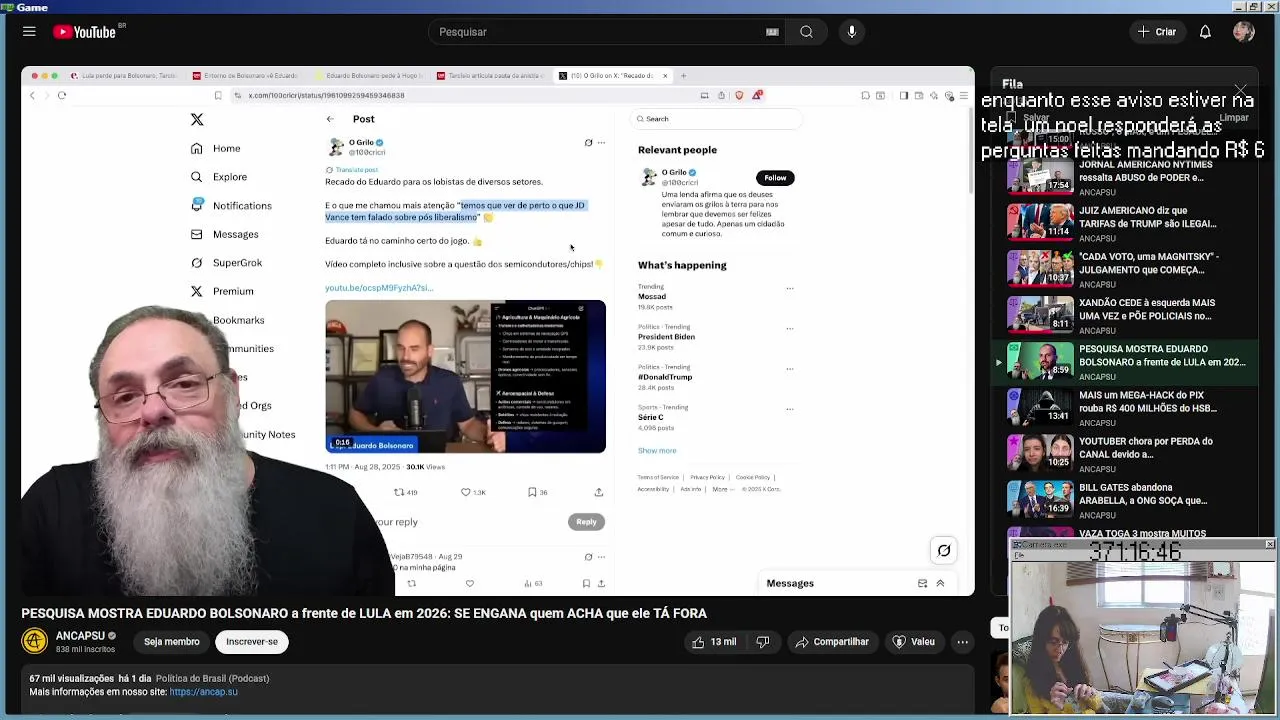Like the video with 13 mil thumbs-up

(714, 642)
